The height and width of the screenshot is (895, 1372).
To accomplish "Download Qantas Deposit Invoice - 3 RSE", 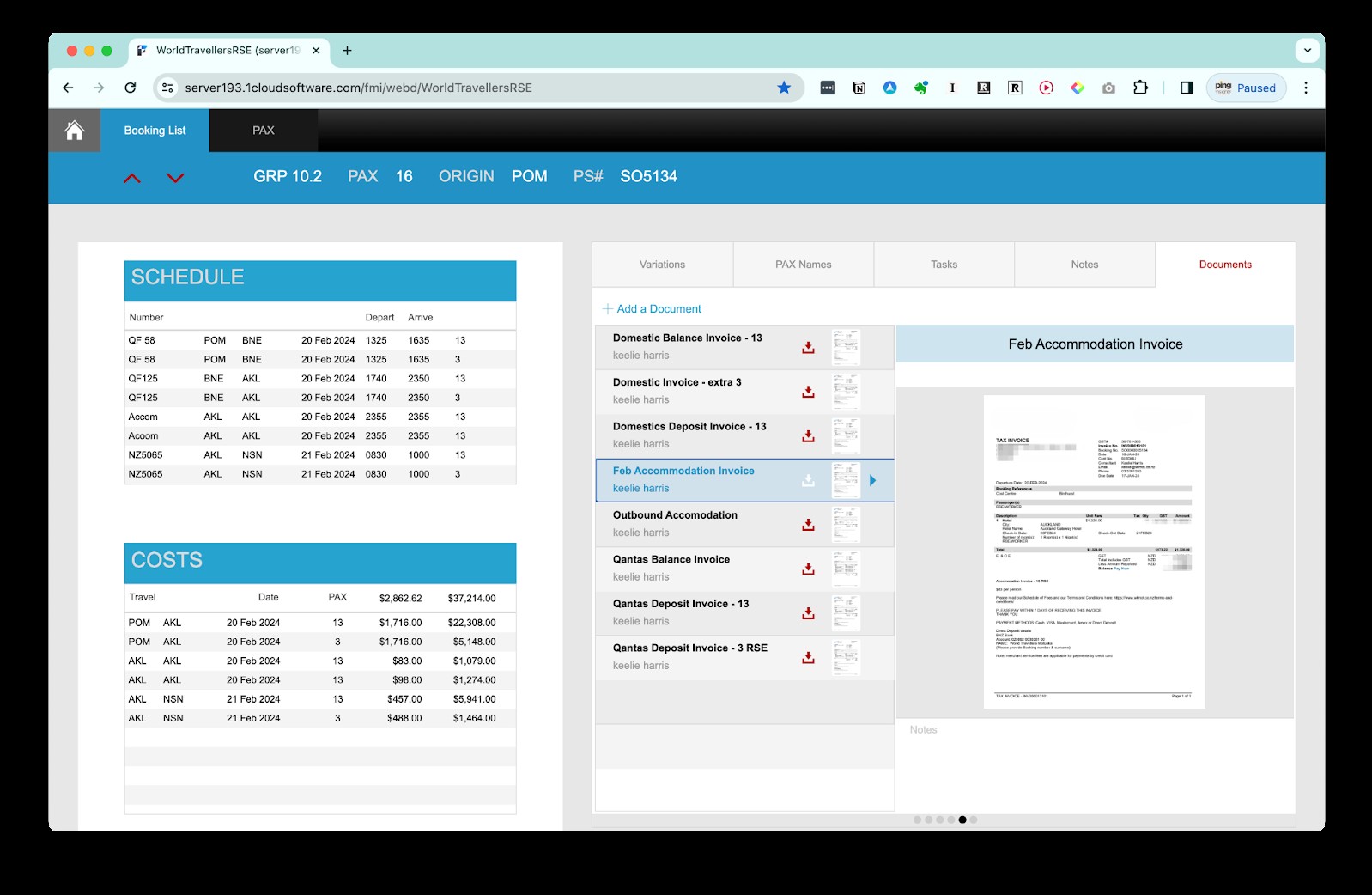I will (808, 657).
